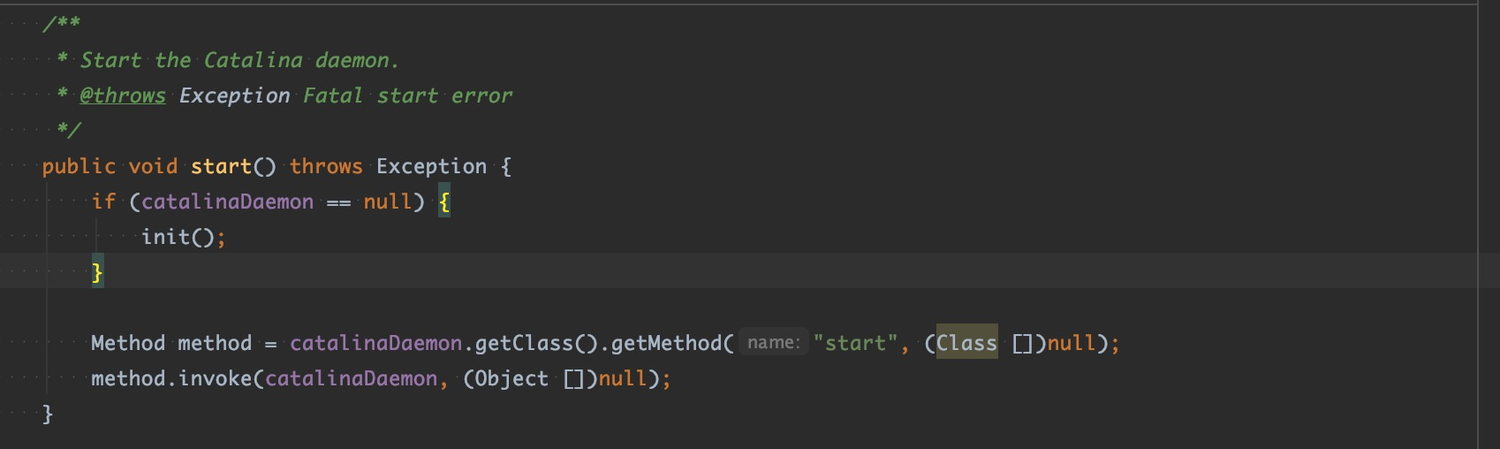1500x449 pixels.
Task: Click the highlighted opening brace after if
Action: [444, 202]
